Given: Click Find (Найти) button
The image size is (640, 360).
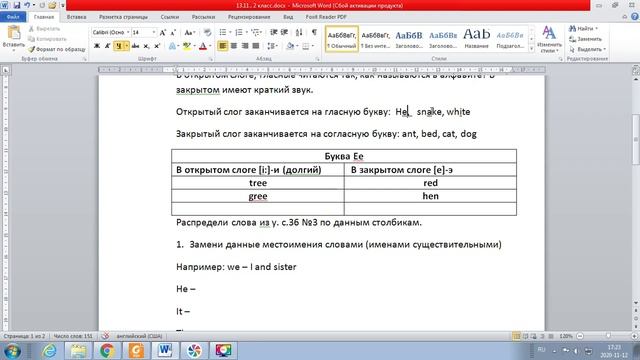Looking at the screenshot, I should pyautogui.click(x=583, y=29).
